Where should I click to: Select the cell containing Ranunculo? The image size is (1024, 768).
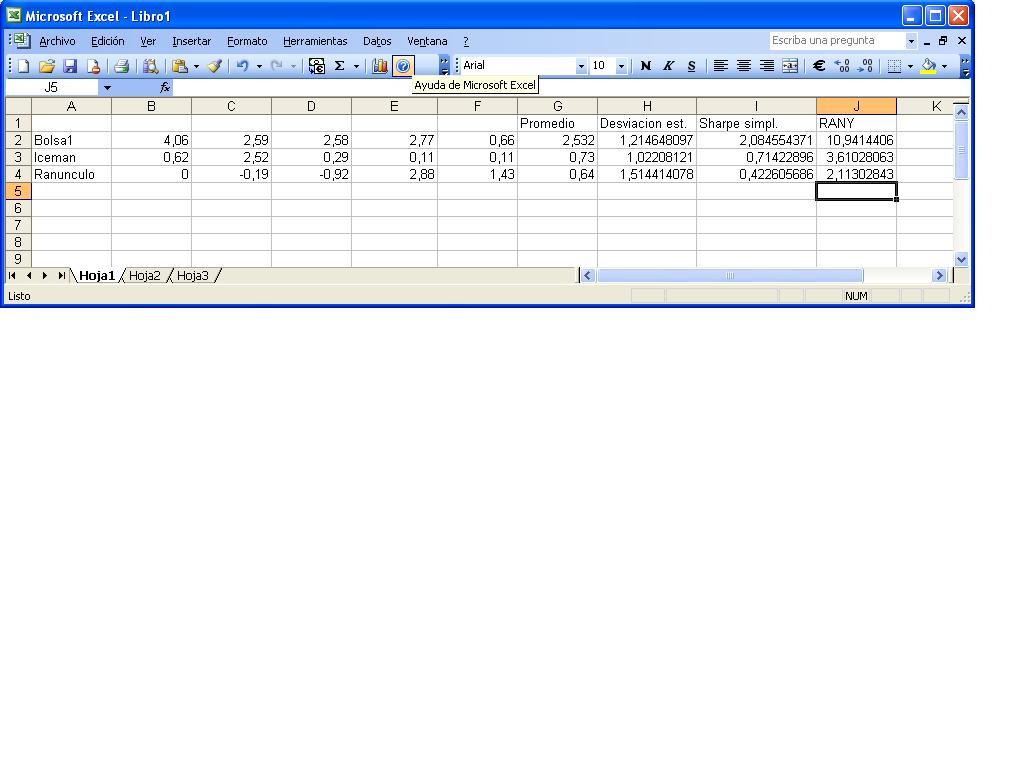(x=71, y=174)
